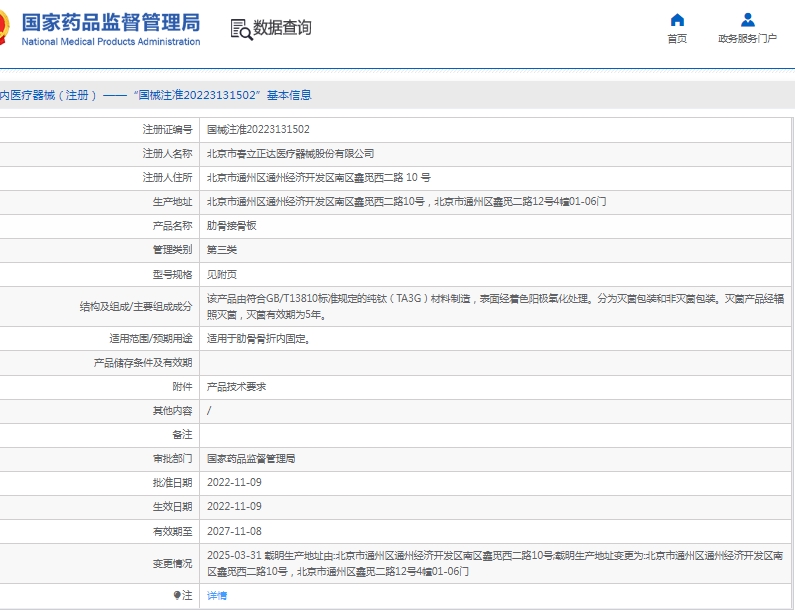Click the 产品储存条件及有效期 label
The height and width of the screenshot is (616, 795).
tap(143, 363)
